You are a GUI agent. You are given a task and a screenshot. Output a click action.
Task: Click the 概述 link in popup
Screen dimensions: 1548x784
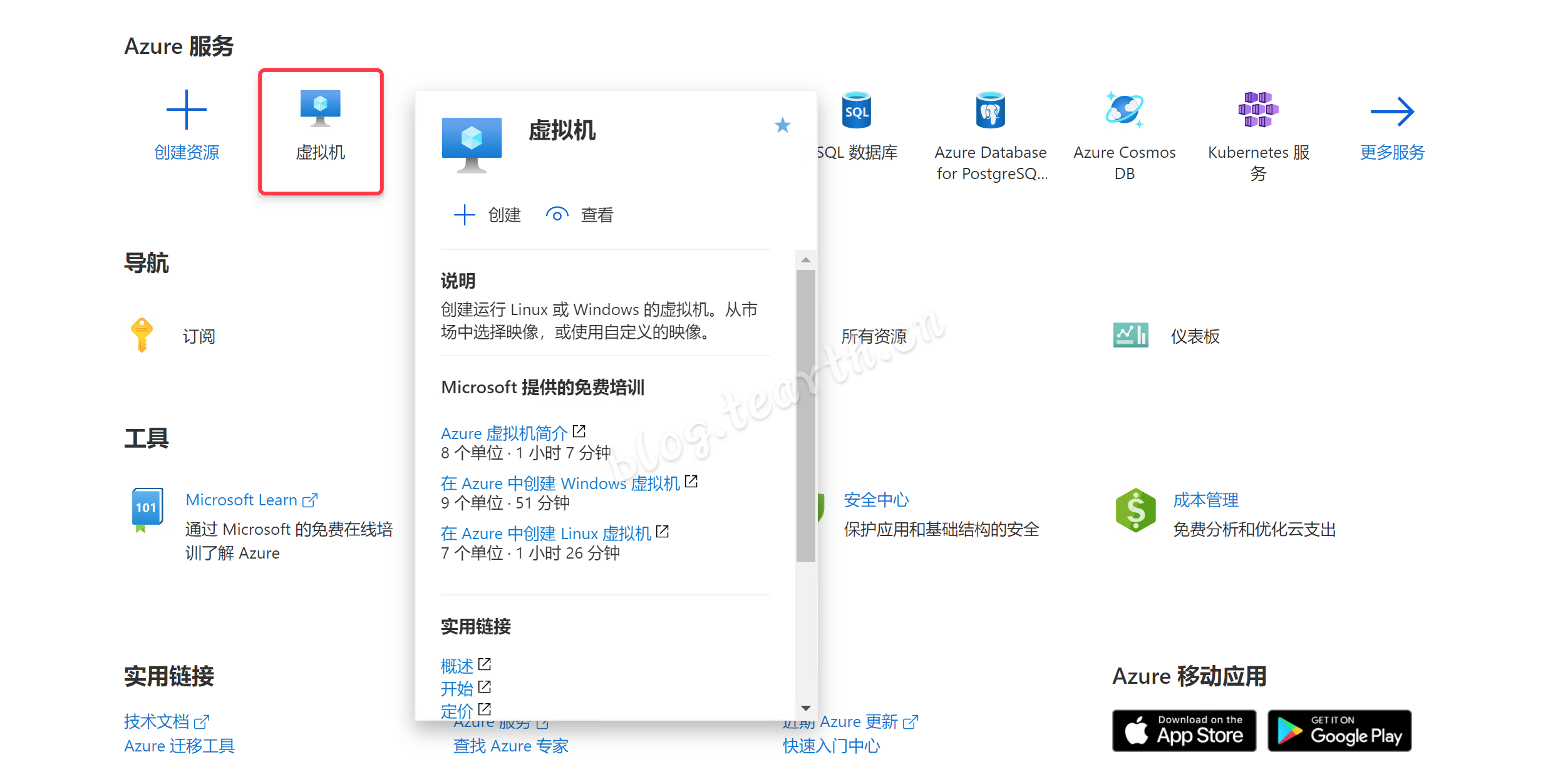click(x=457, y=666)
